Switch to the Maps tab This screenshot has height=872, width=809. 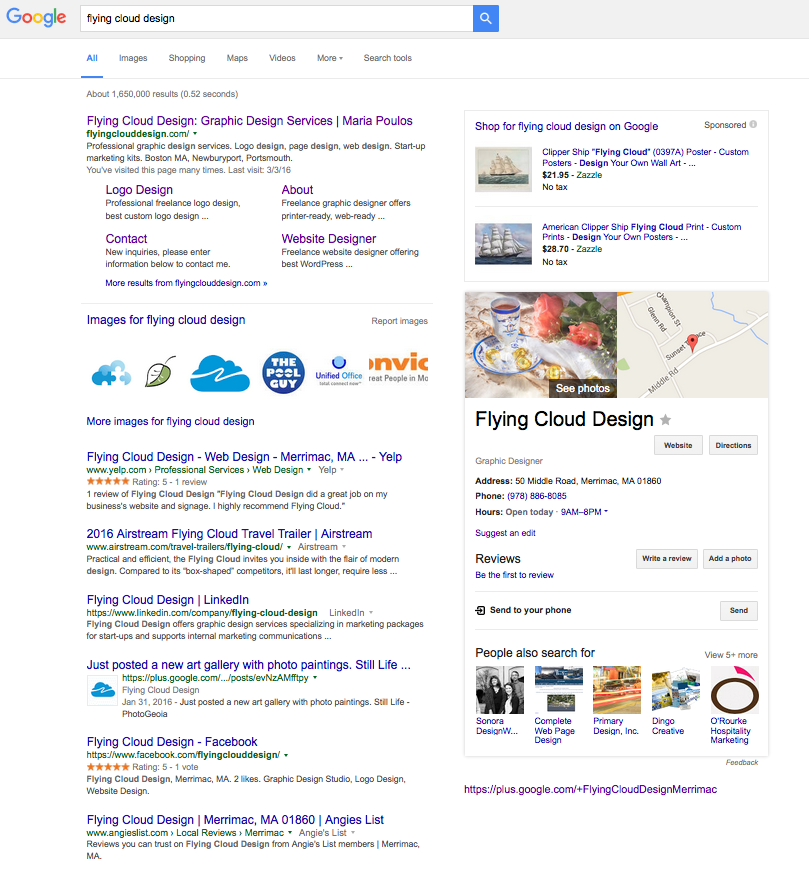237,58
